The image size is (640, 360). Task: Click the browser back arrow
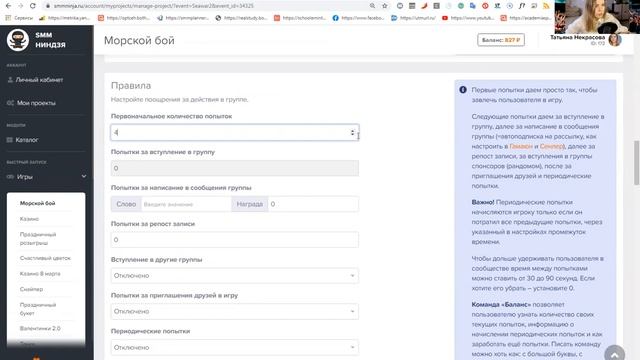pos(8,6)
